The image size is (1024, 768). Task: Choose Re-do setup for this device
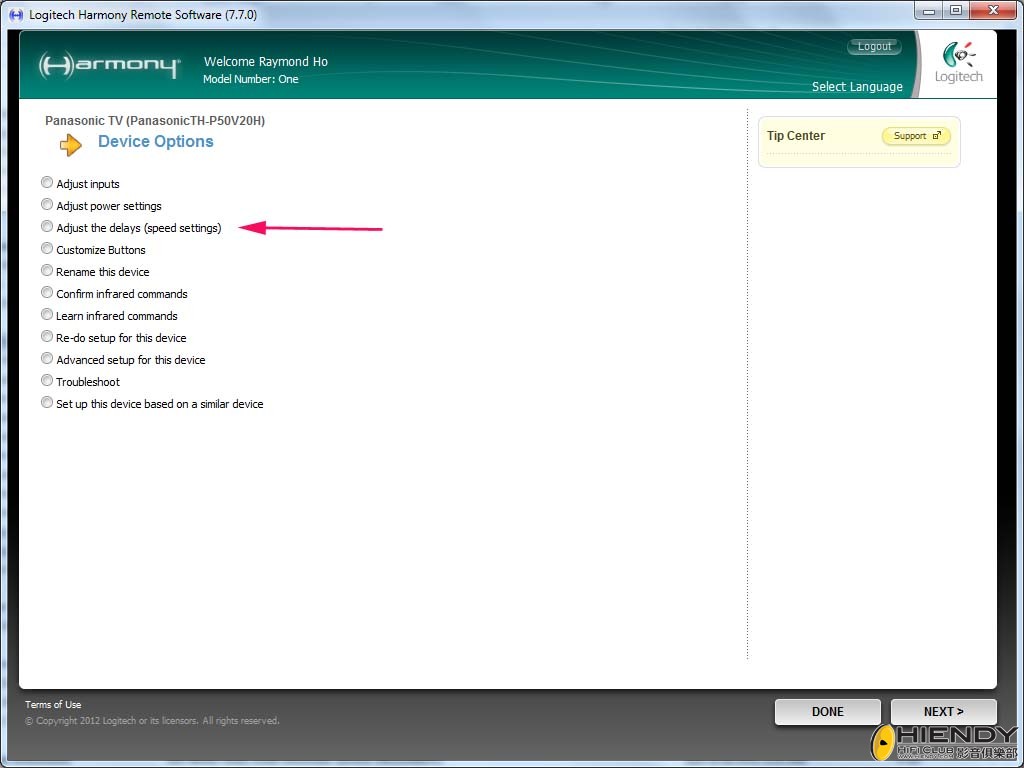(47, 337)
